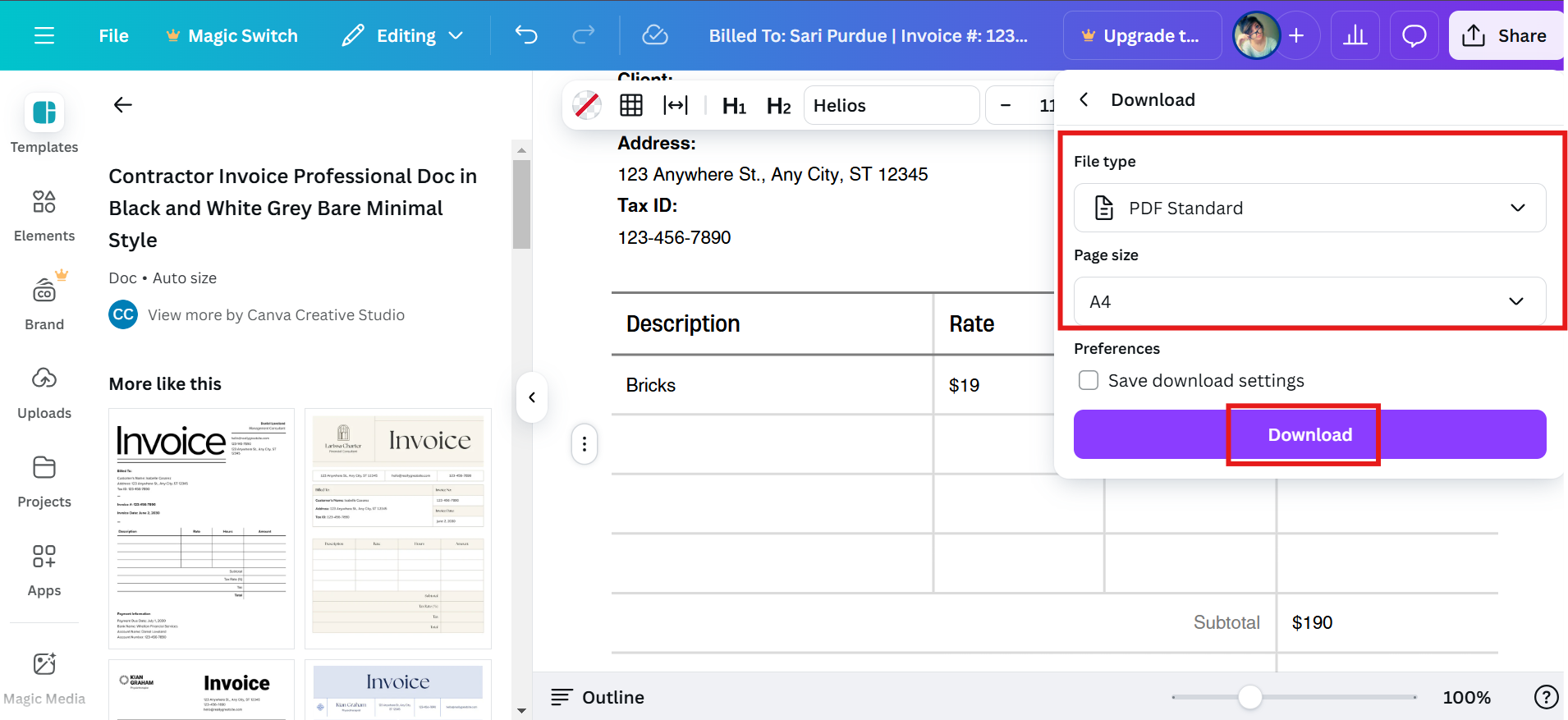Click the help question mark icon
This screenshot has width=1568, height=720.
(x=1546, y=697)
